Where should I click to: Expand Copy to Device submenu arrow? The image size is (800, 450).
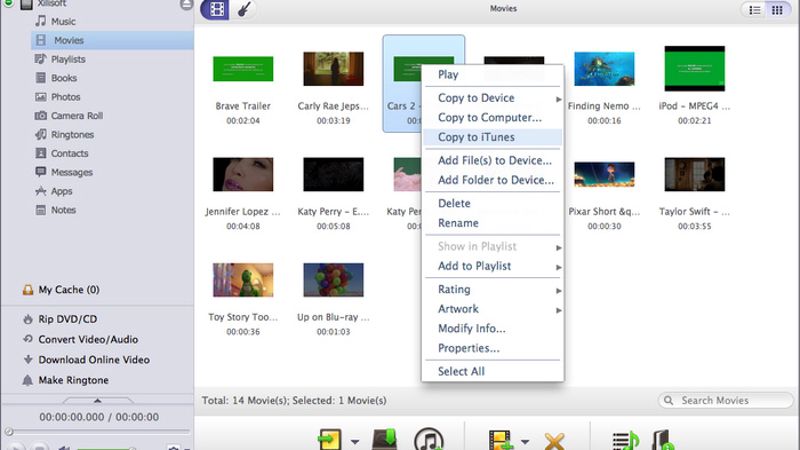pyautogui.click(x=558, y=99)
